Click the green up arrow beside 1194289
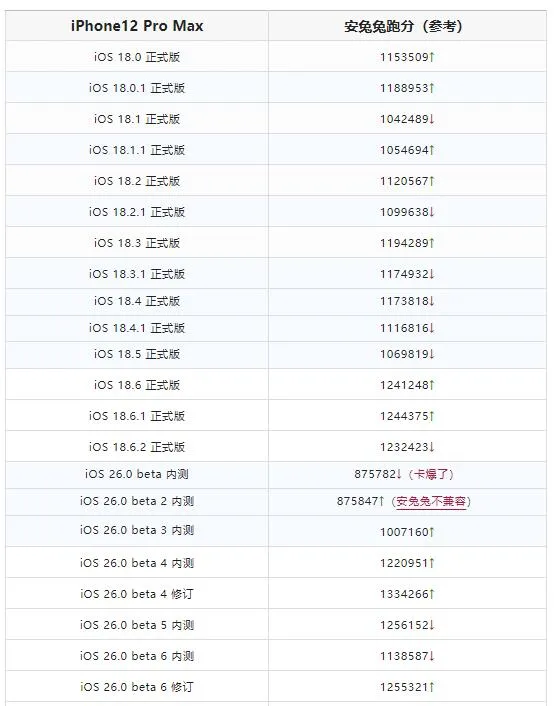The height and width of the screenshot is (706, 554). [431, 243]
